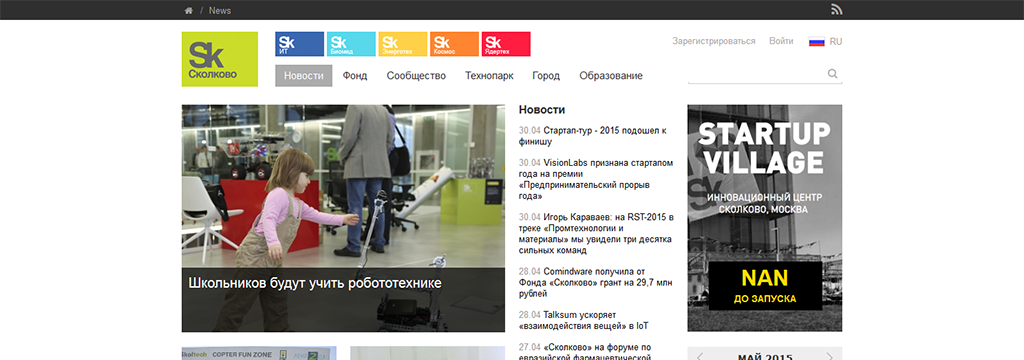Go to previous month in calendar
Viewport: 1024px width, 360px height.
(x=699, y=357)
